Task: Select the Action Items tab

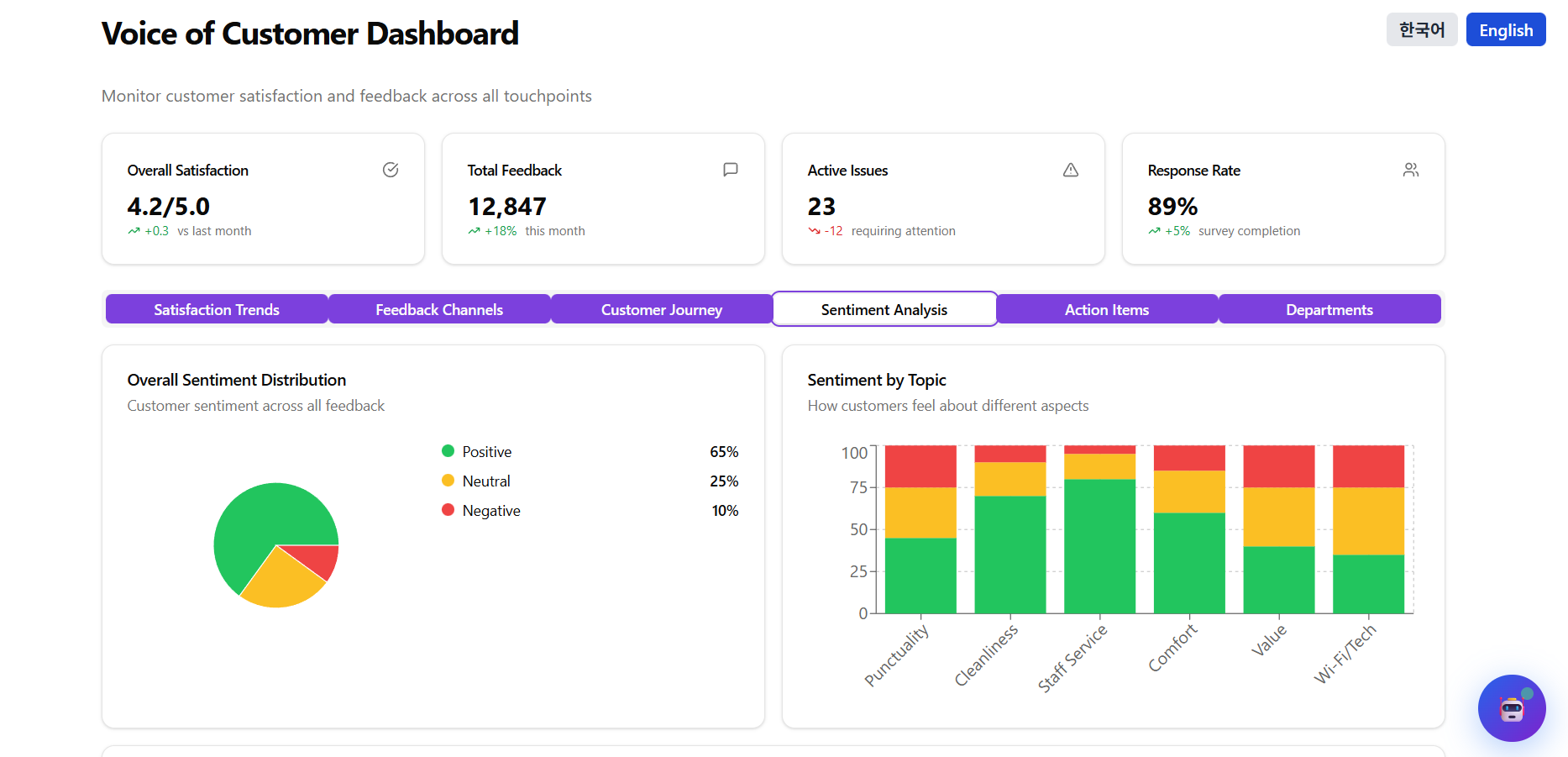Action: tap(1106, 309)
